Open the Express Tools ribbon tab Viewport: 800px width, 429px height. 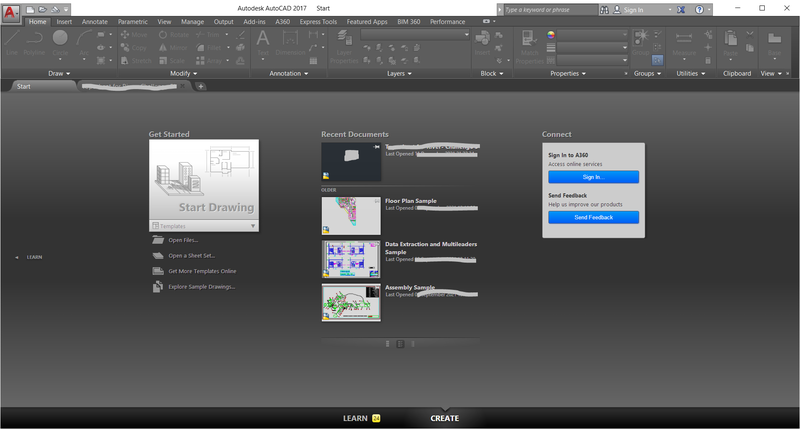click(x=318, y=21)
